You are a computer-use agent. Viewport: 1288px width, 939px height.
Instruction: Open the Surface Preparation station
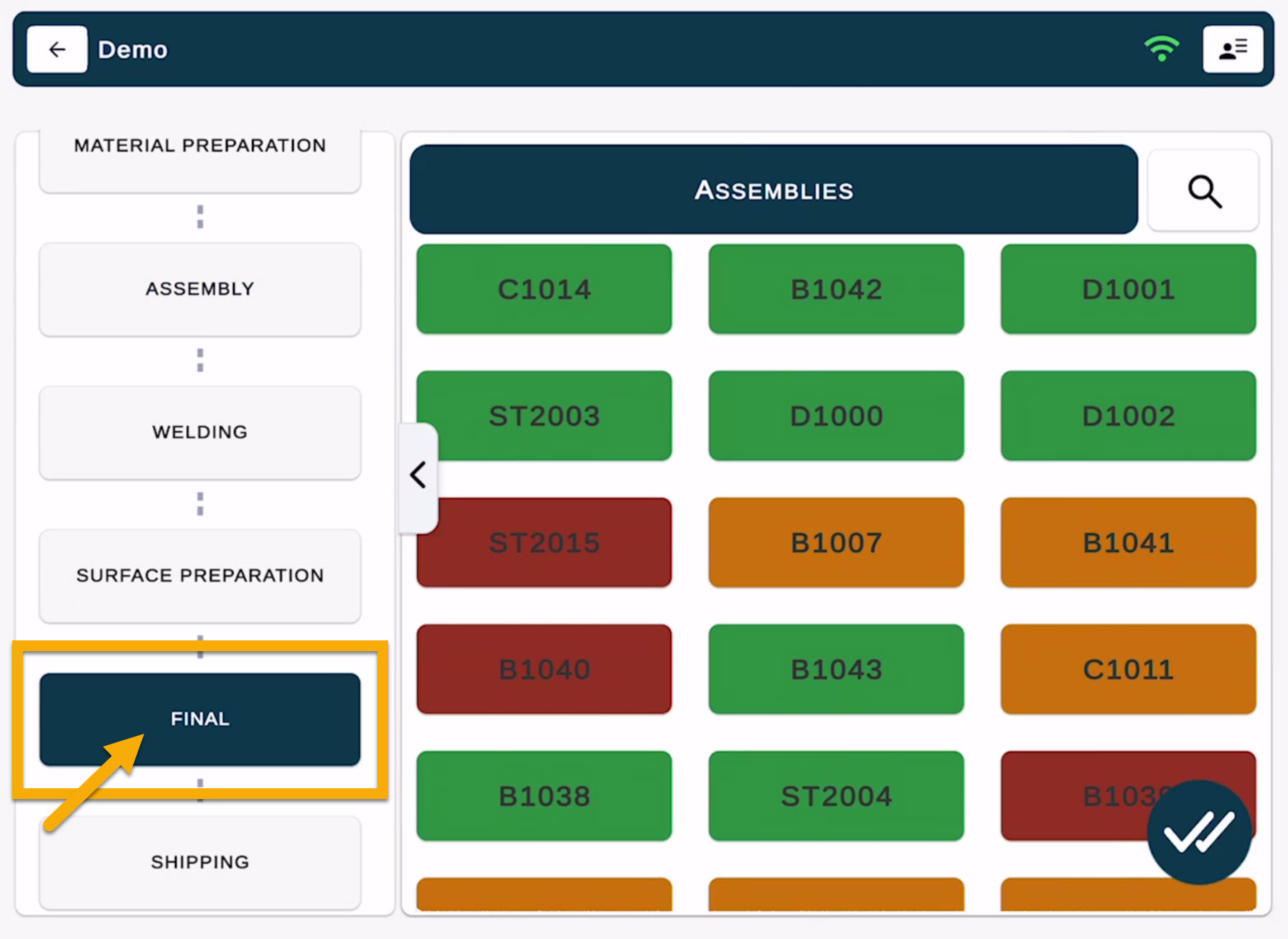click(x=199, y=576)
